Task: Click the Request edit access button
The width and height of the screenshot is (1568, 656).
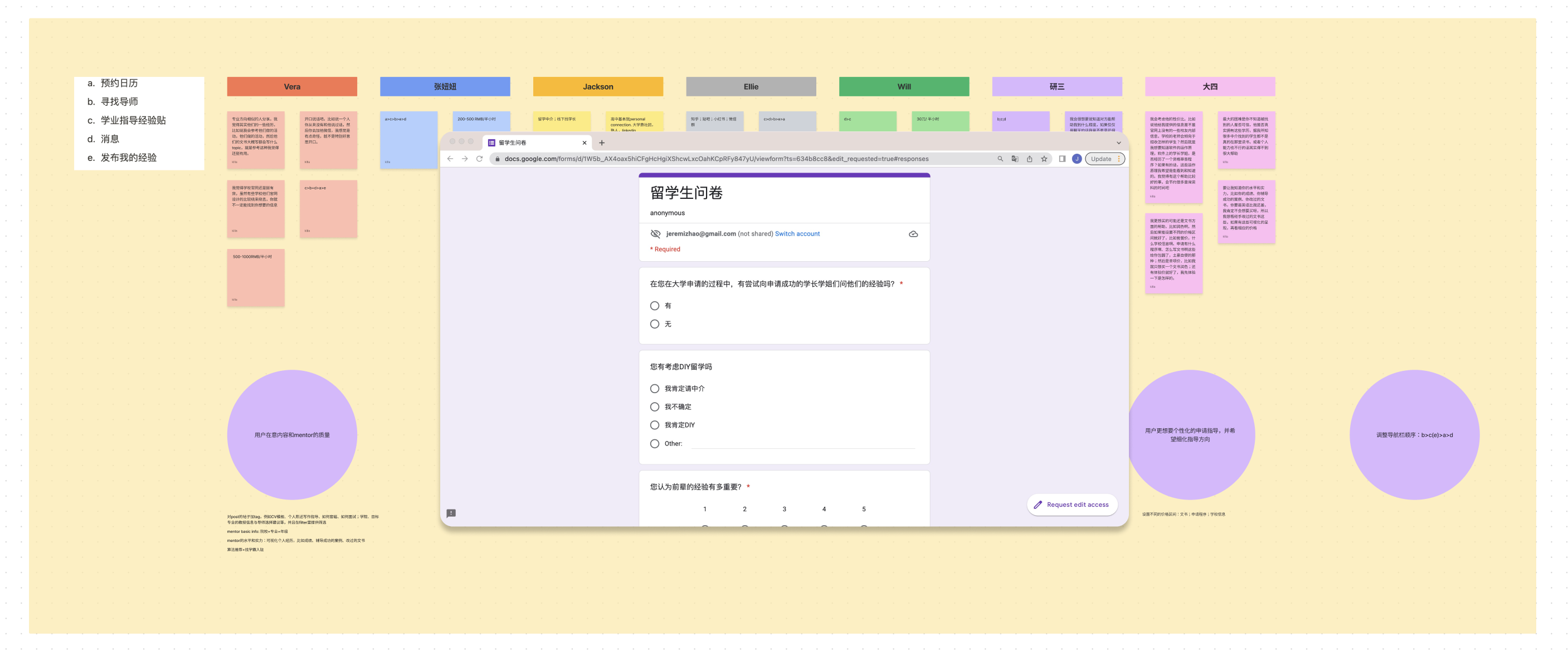Action: (x=1072, y=505)
